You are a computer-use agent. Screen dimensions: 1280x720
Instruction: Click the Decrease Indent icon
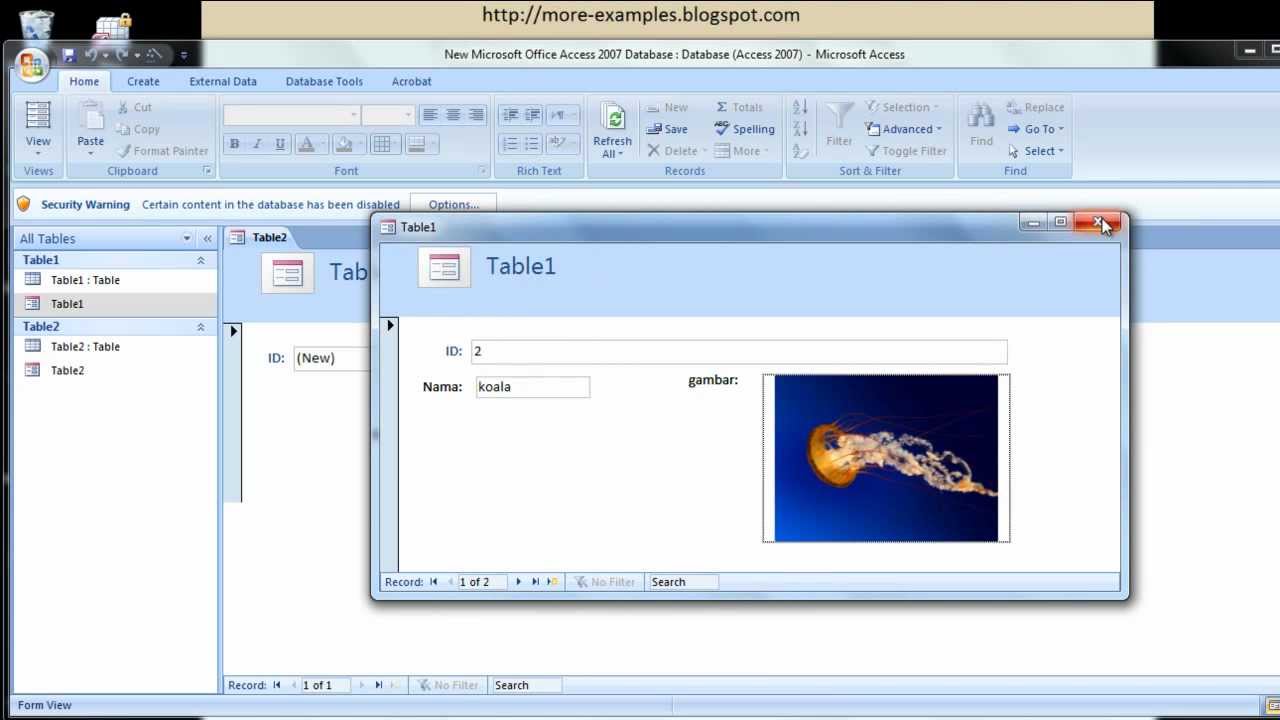tap(510, 115)
